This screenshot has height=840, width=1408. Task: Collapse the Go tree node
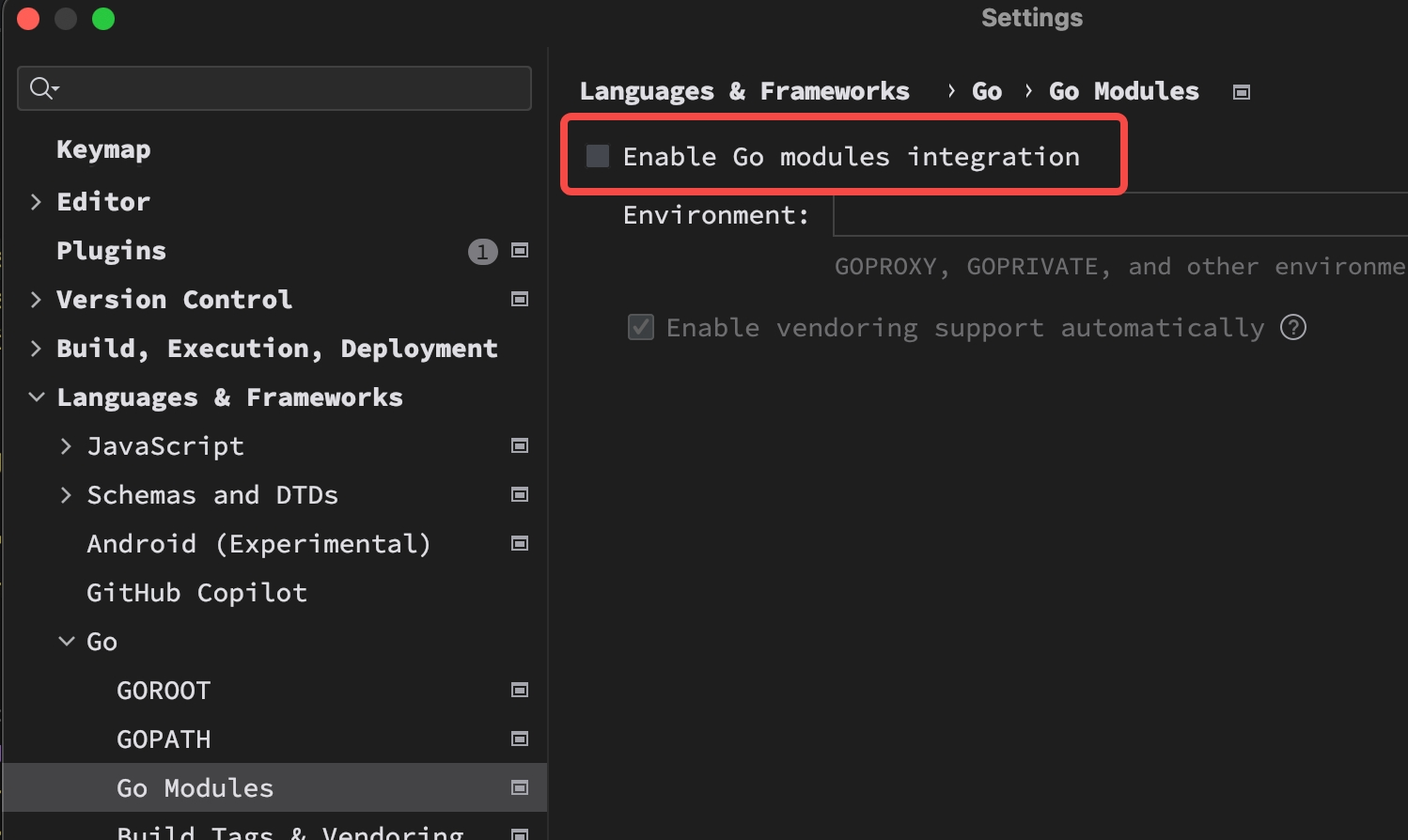[66, 641]
